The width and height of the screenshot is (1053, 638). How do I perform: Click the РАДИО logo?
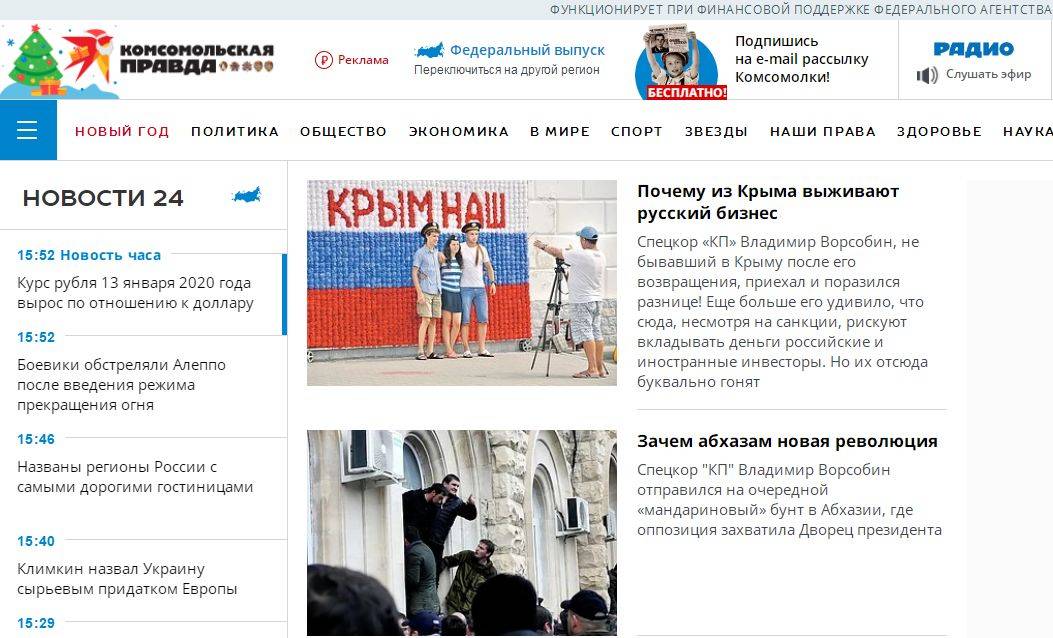pos(973,49)
